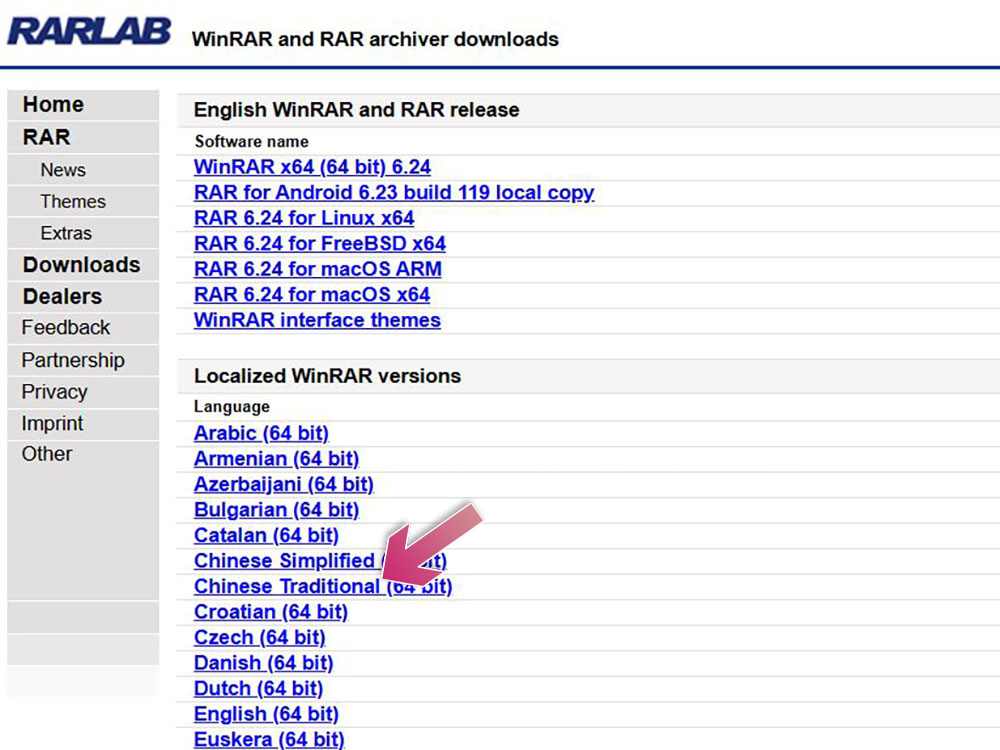Open RAR for Android 6.23 build 119 link
This screenshot has width=1000, height=750.
(x=394, y=193)
